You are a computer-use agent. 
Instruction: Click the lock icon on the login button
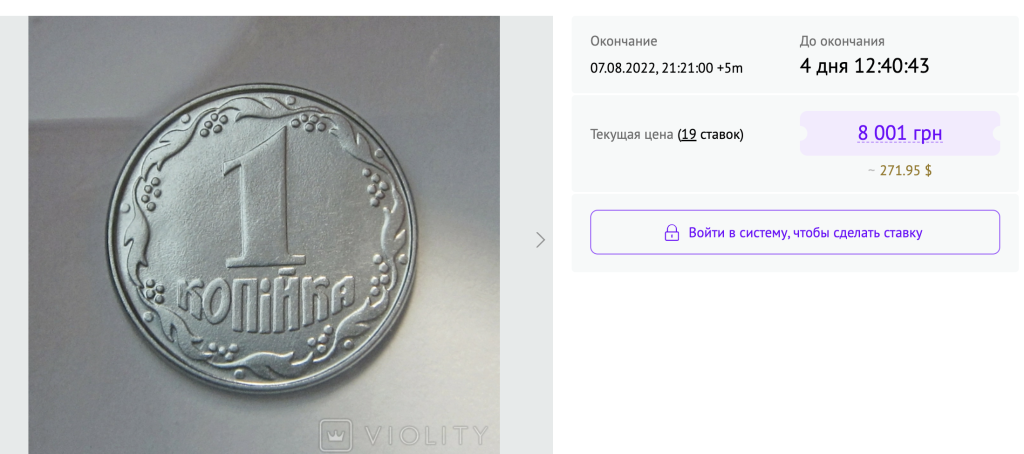click(x=672, y=233)
